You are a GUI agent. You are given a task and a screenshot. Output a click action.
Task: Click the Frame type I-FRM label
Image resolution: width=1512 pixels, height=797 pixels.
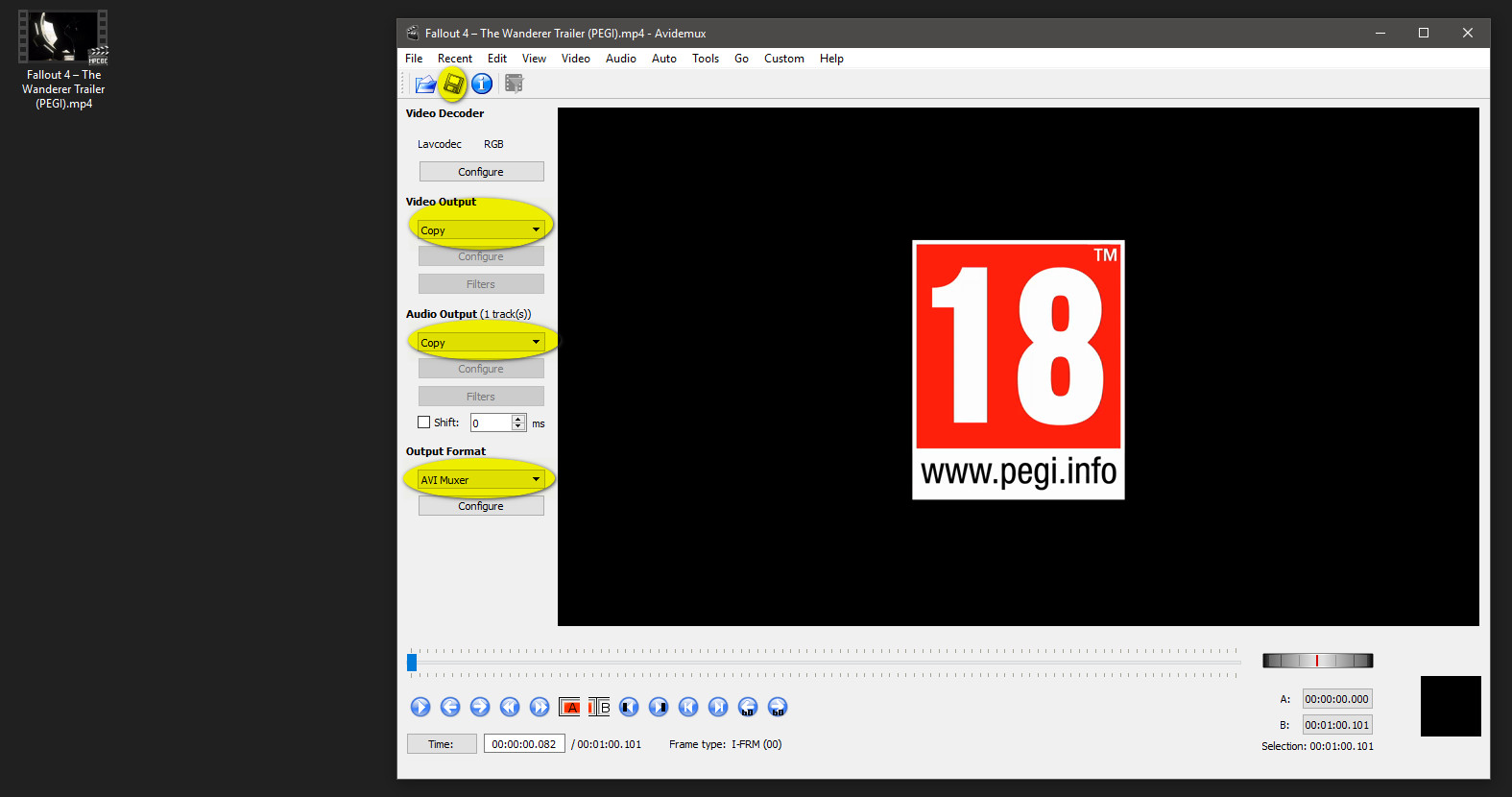click(726, 744)
